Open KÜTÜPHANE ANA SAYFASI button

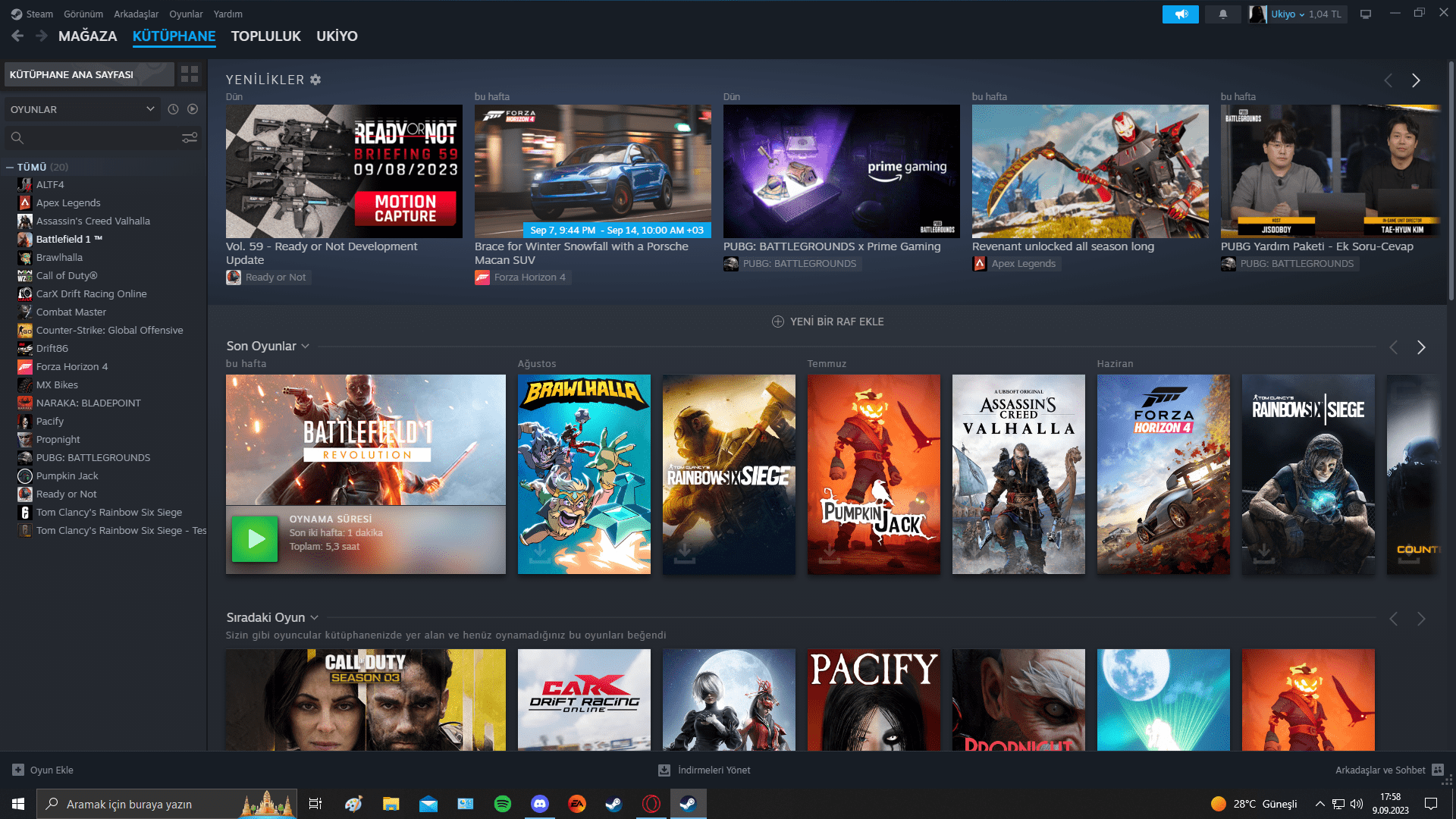coord(89,74)
